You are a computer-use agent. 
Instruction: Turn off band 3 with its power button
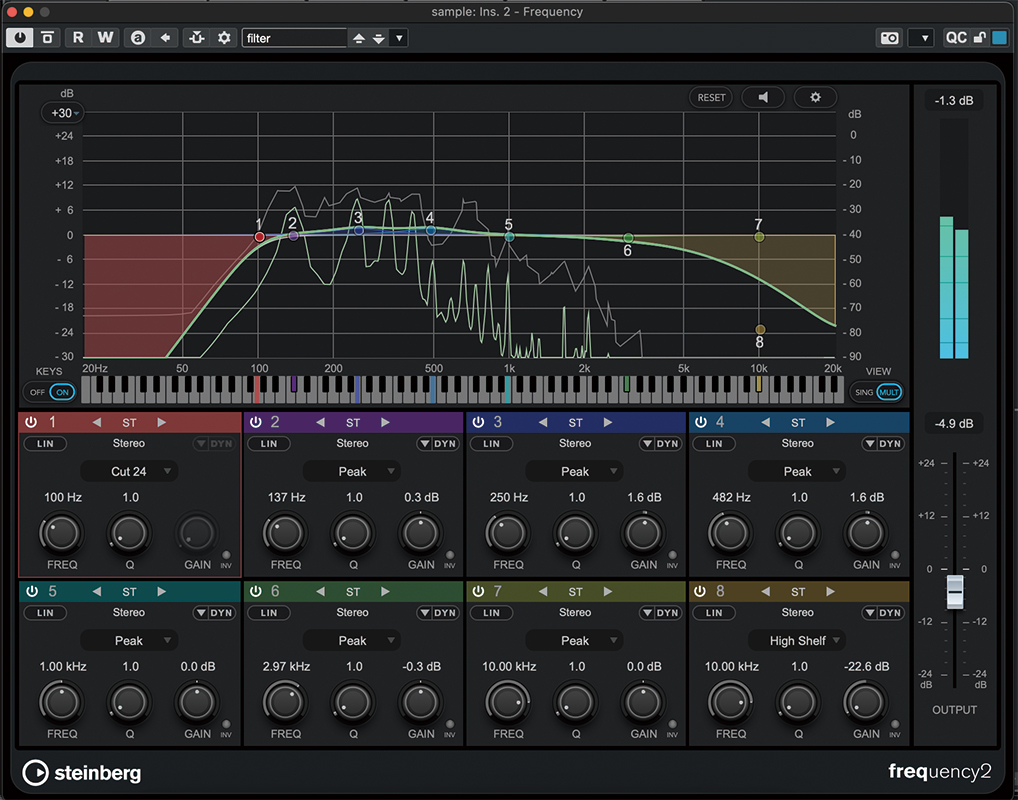click(478, 422)
